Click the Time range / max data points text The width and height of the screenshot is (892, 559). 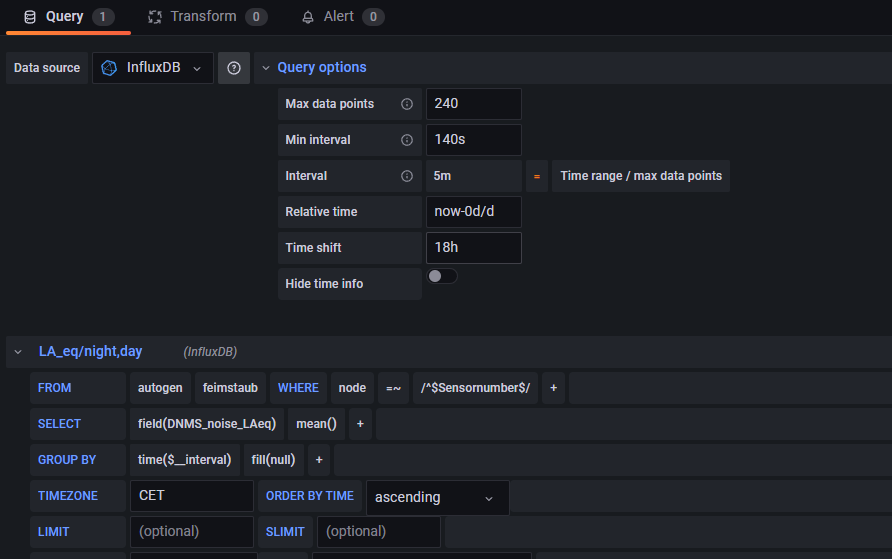point(641,176)
